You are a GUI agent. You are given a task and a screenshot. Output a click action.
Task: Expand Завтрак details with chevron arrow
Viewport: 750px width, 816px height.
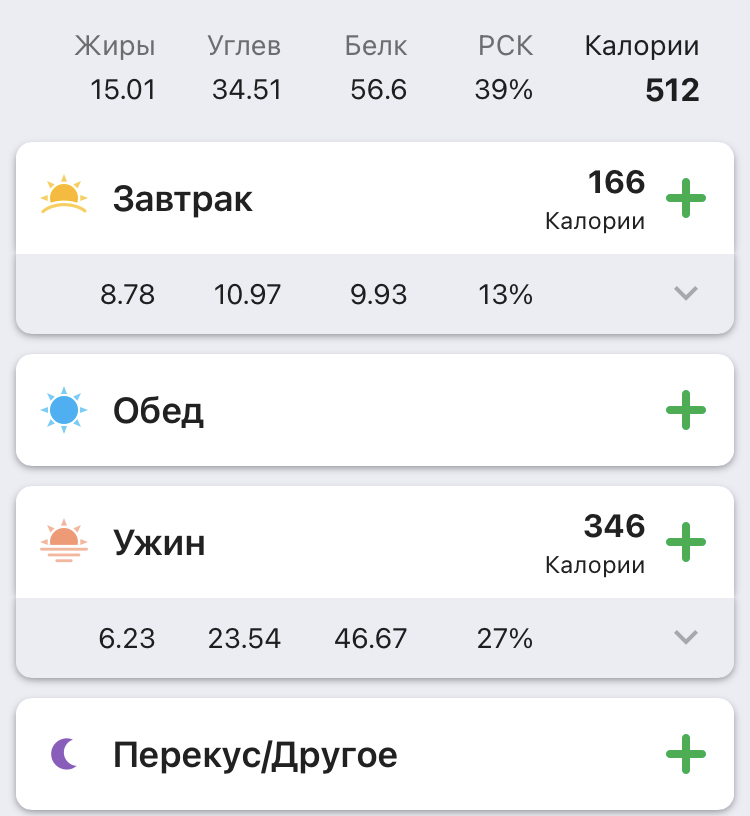pos(685,293)
